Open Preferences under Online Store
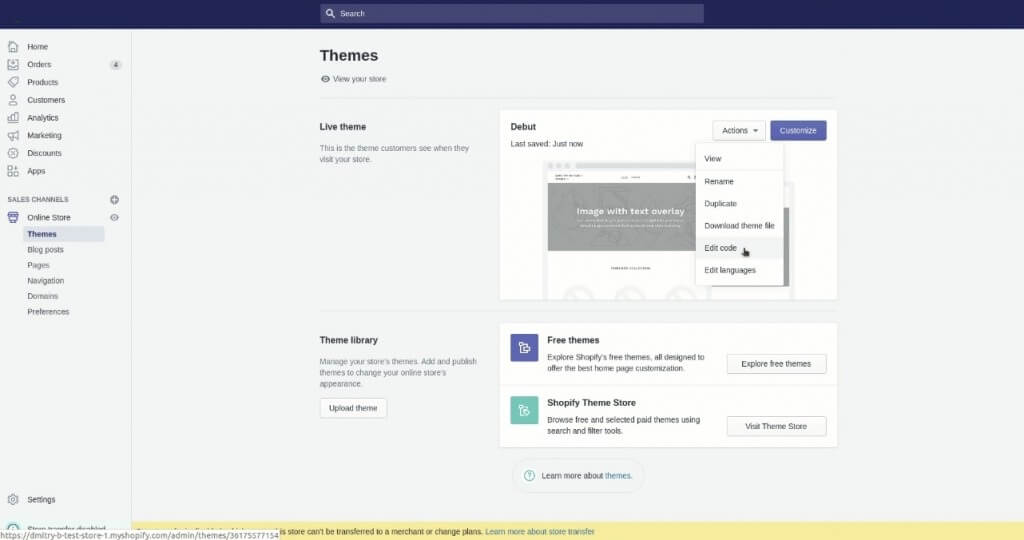This screenshot has height=540, width=1024. click(48, 311)
